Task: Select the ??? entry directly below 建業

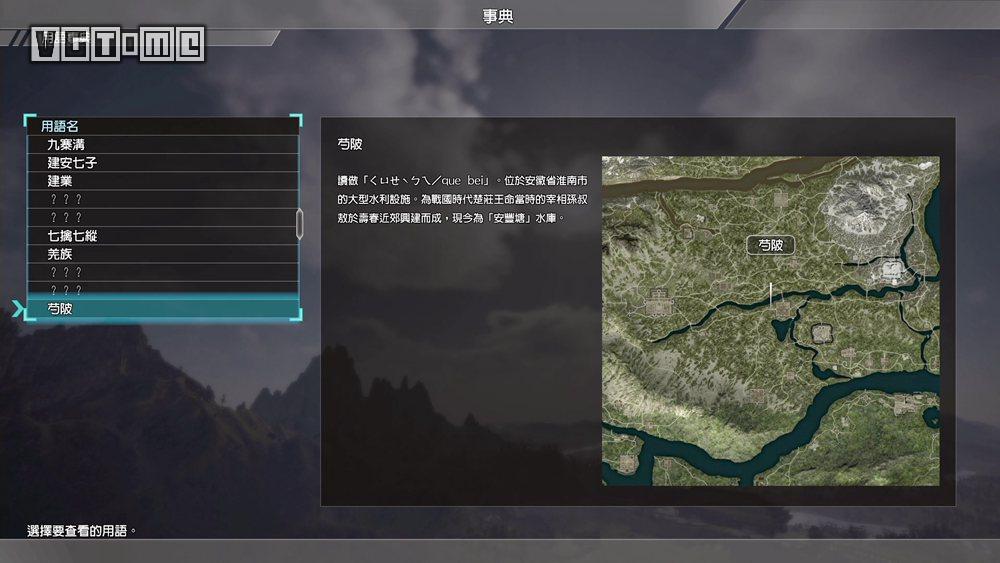Action: point(163,200)
